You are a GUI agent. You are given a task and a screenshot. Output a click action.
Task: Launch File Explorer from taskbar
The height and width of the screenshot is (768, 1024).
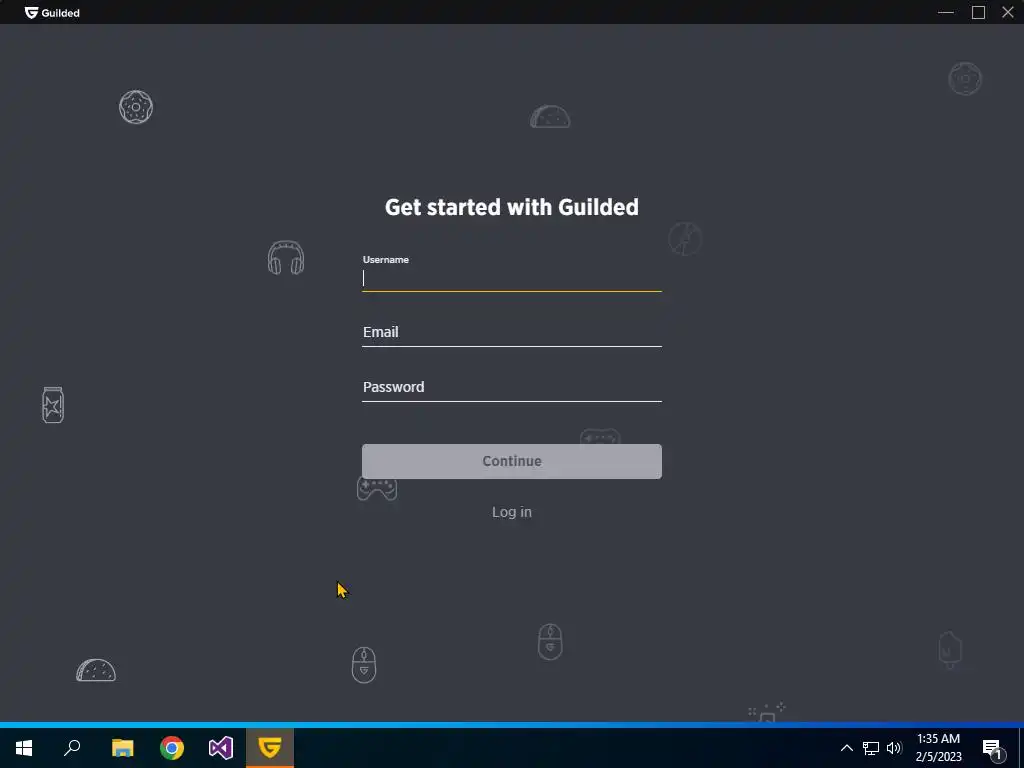(x=122, y=748)
